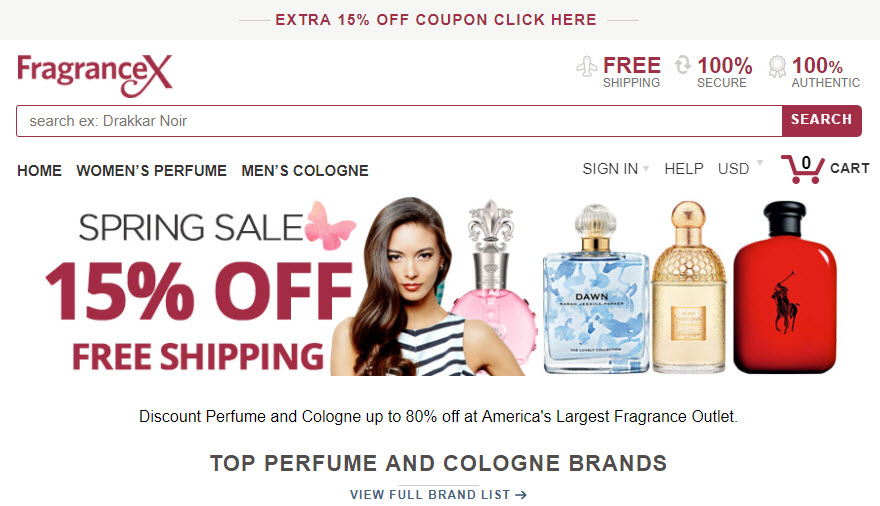This screenshot has width=880, height=506.
Task: Open the shopping cart icon
Action: point(803,169)
